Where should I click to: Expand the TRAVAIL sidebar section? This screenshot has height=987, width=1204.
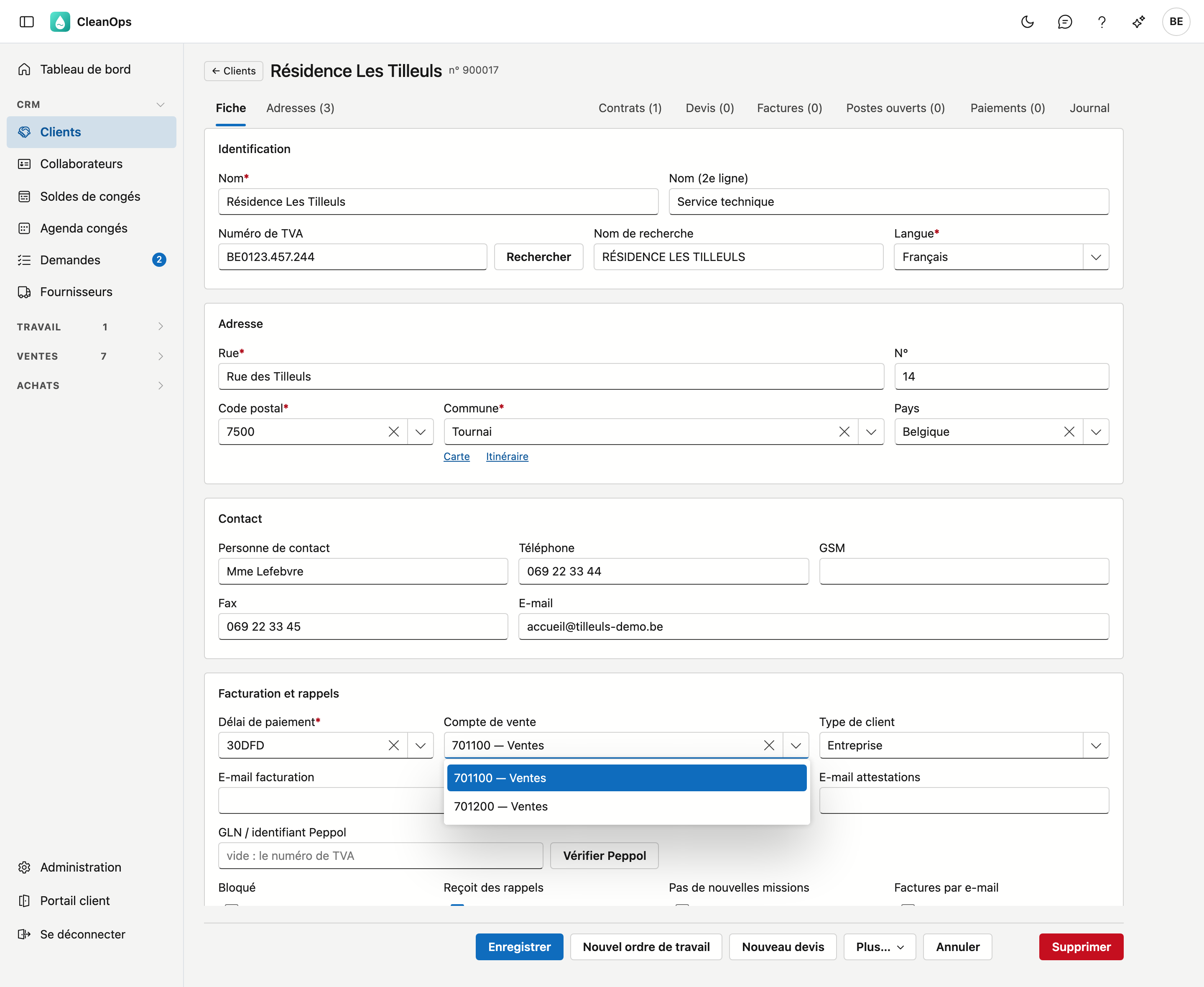[x=92, y=327]
